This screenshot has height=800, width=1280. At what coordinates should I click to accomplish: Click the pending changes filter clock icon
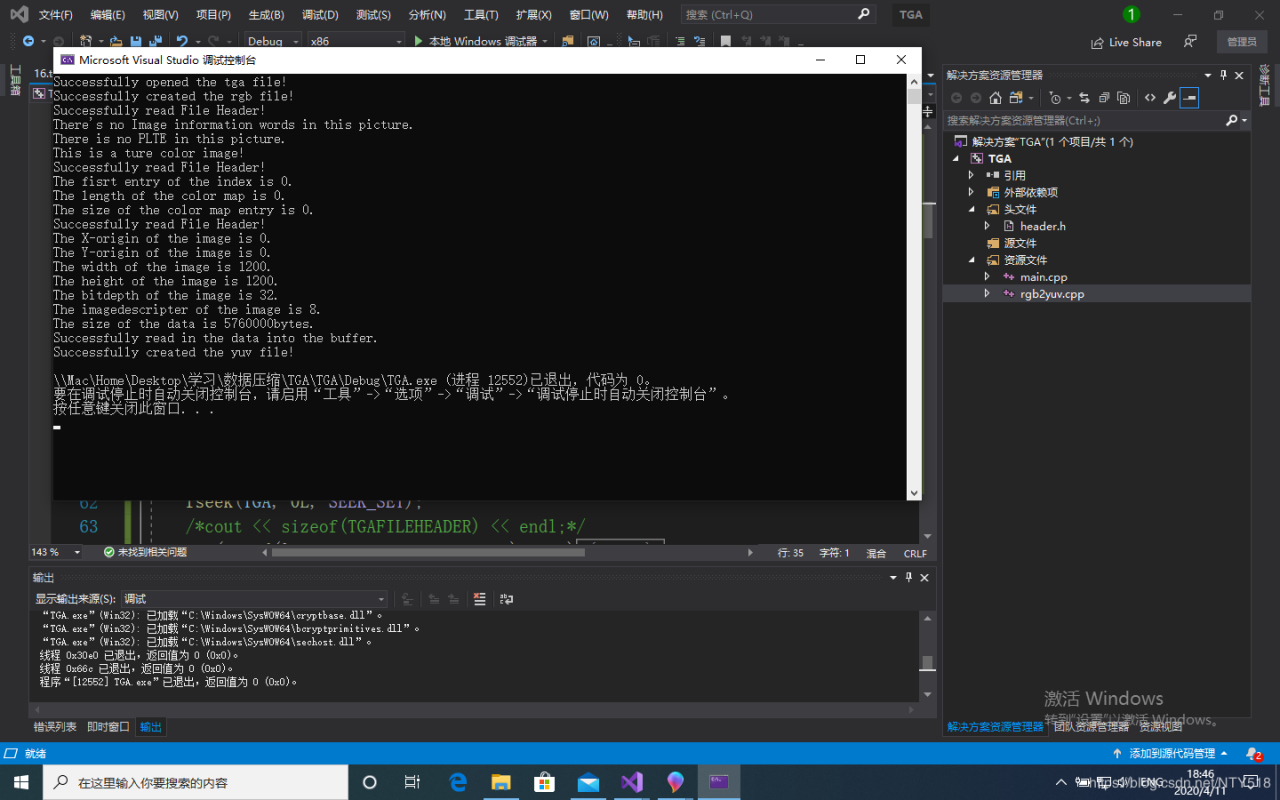(1055, 98)
